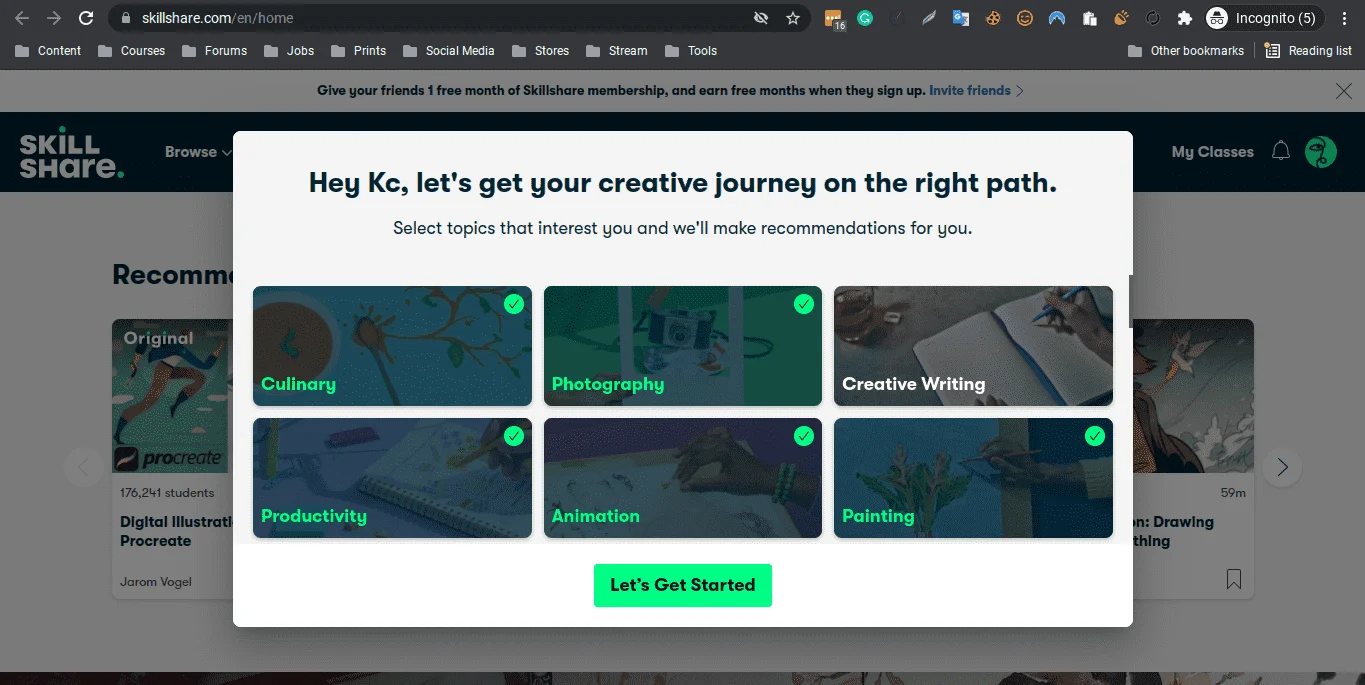
Task: Click the site info lock icon
Action: coord(125,18)
